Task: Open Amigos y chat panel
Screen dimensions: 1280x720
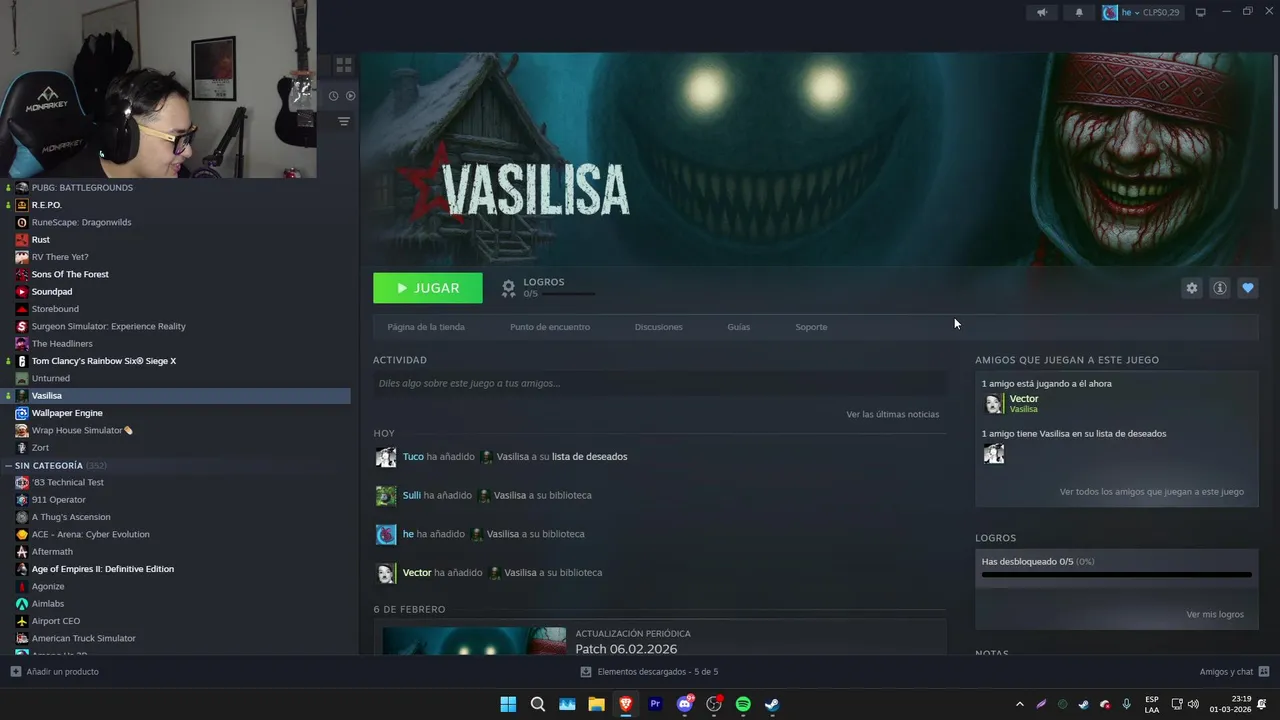Action: click(x=1234, y=672)
